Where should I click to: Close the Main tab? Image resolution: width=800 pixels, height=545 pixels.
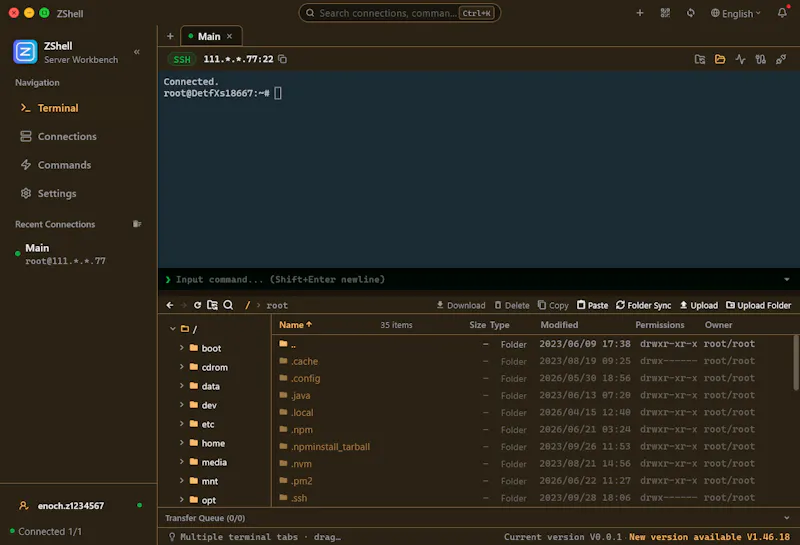pos(230,36)
